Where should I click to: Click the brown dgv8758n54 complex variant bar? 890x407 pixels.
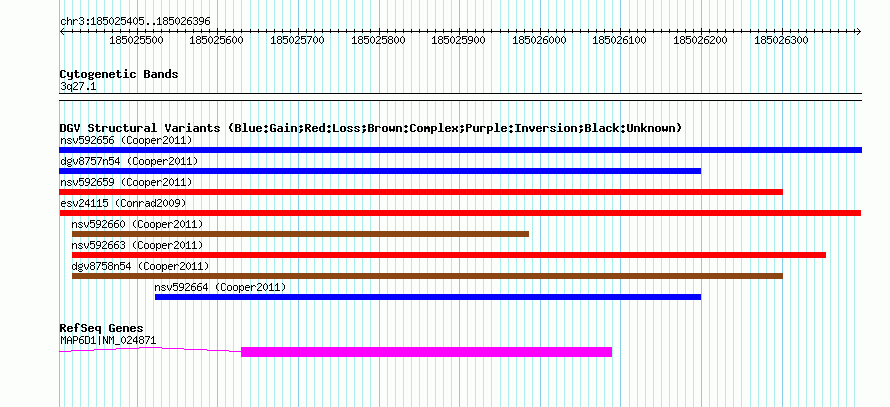[427, 276]
